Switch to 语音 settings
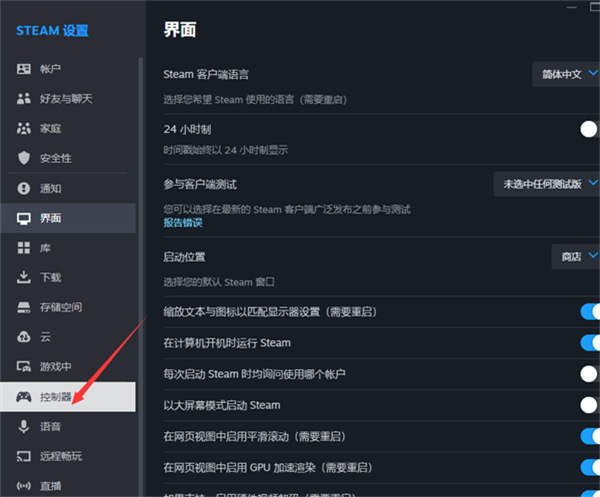 (x=68, y=427)
